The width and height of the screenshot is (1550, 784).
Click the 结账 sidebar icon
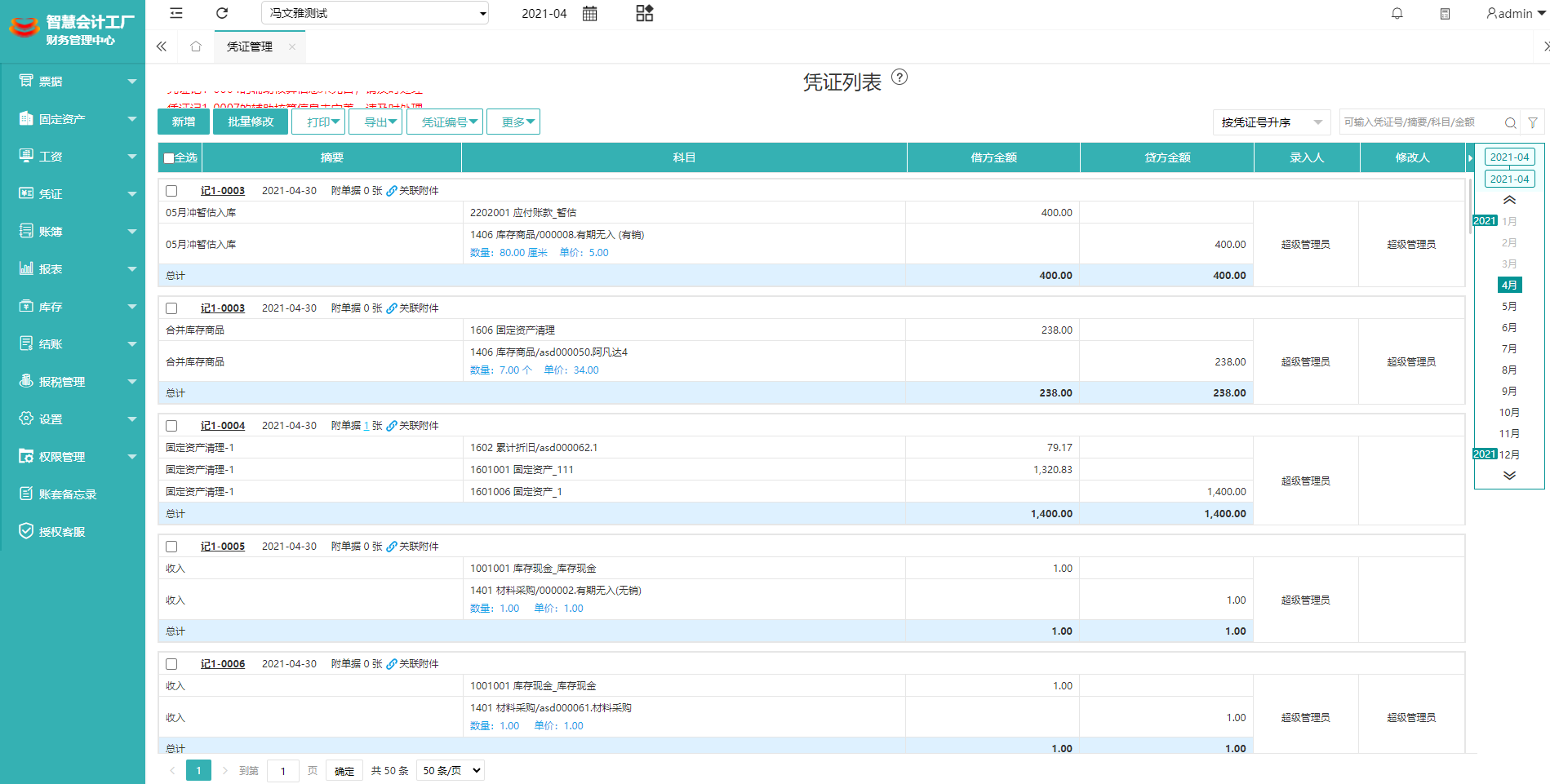click(x=26, y=343)
